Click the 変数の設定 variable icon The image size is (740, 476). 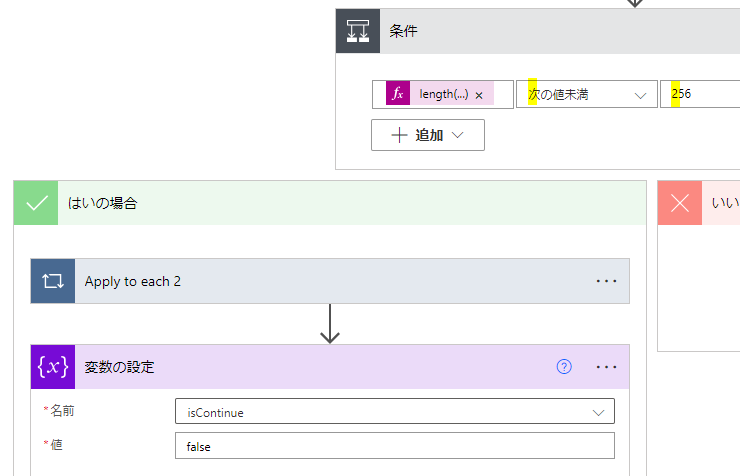[53, 367]
